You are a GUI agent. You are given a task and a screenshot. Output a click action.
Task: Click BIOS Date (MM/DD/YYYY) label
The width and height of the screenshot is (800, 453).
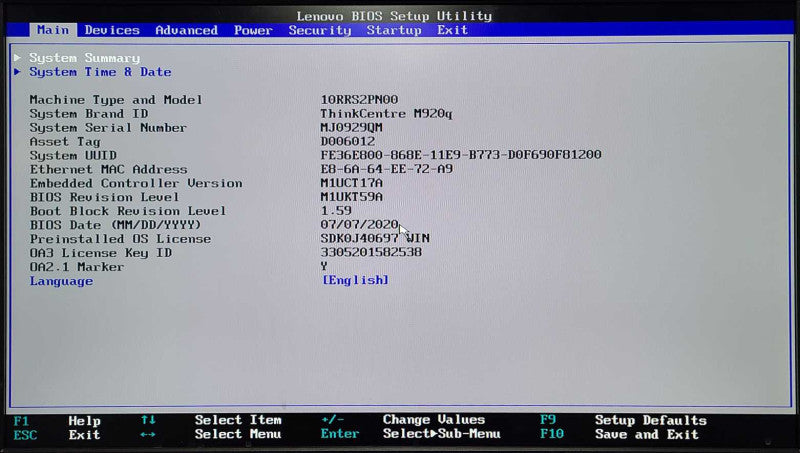[x=115, y=225]
